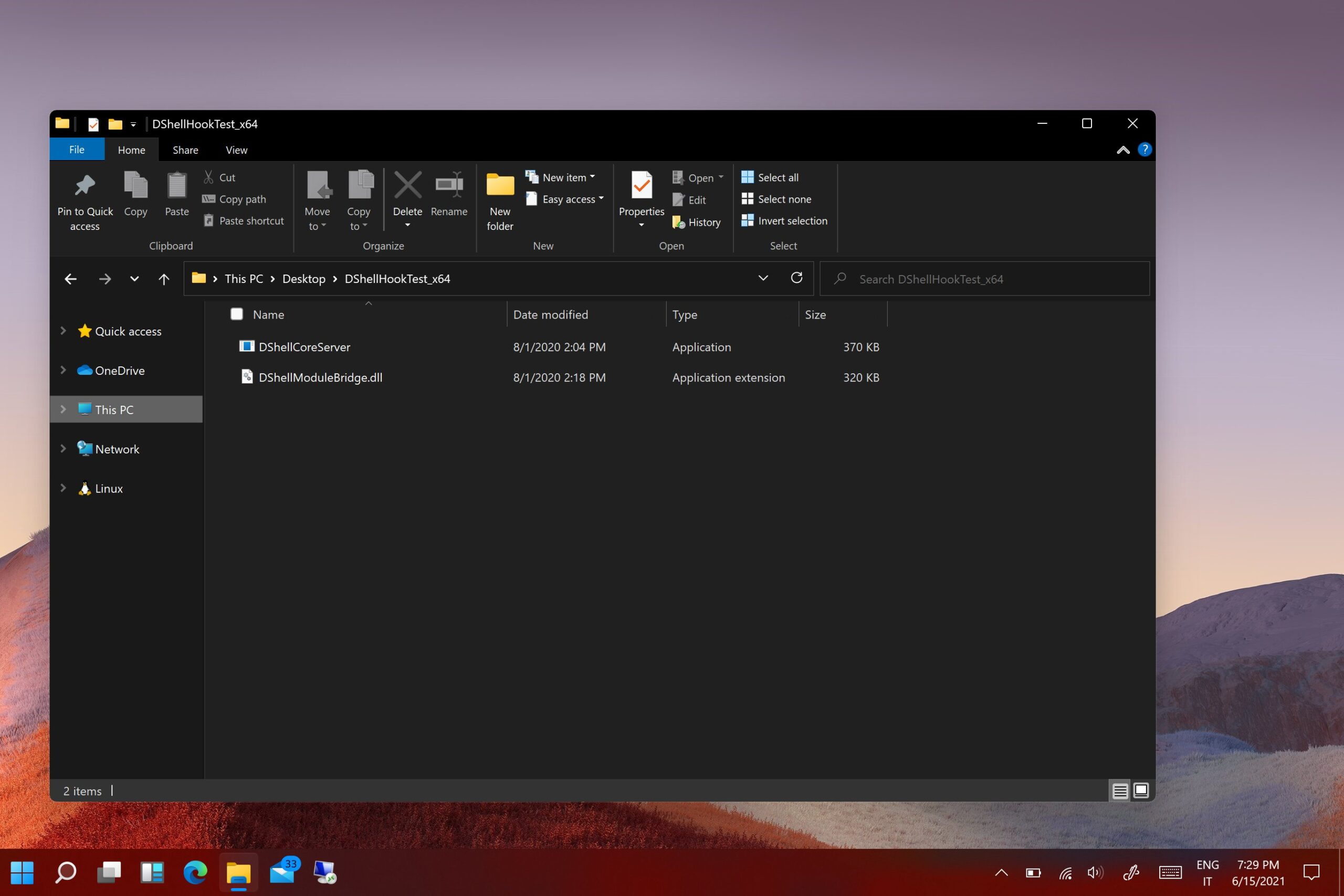Switch to large icons layout via status bar
This screenshot has width=1344, height=896.
pos(1141,791)
